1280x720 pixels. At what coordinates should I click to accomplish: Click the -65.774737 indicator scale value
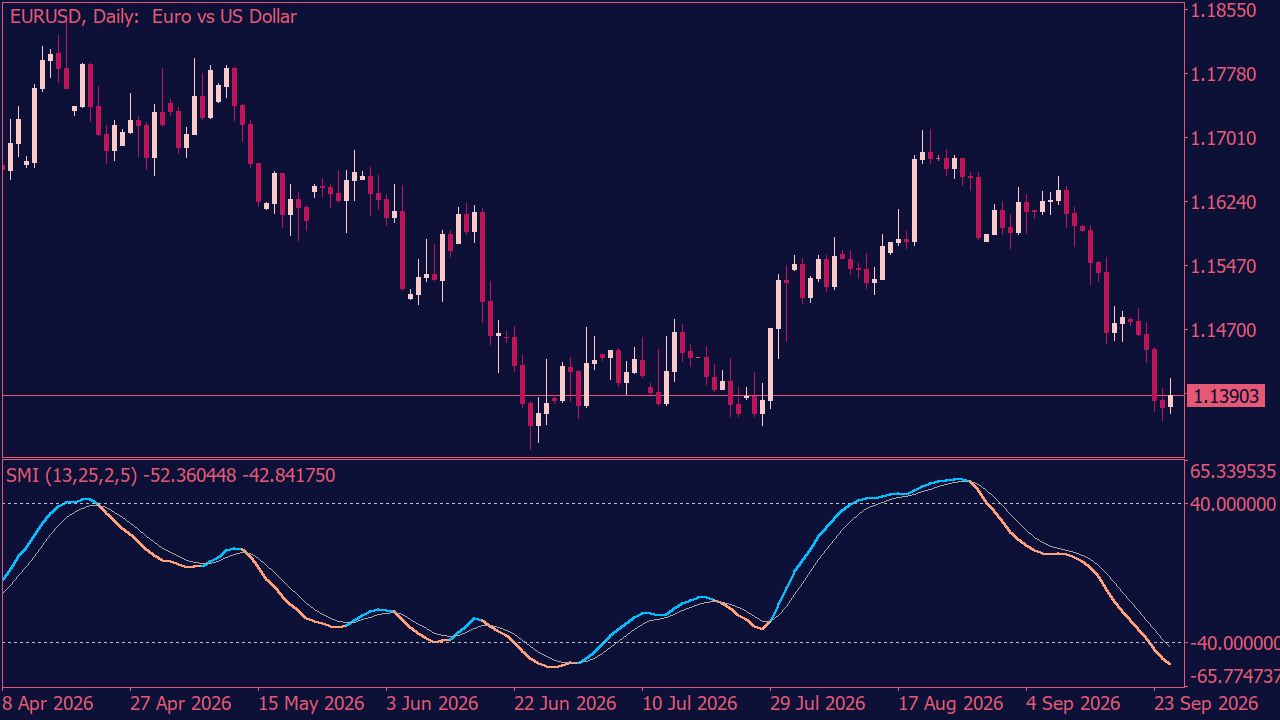click(x=1234, y=675)
